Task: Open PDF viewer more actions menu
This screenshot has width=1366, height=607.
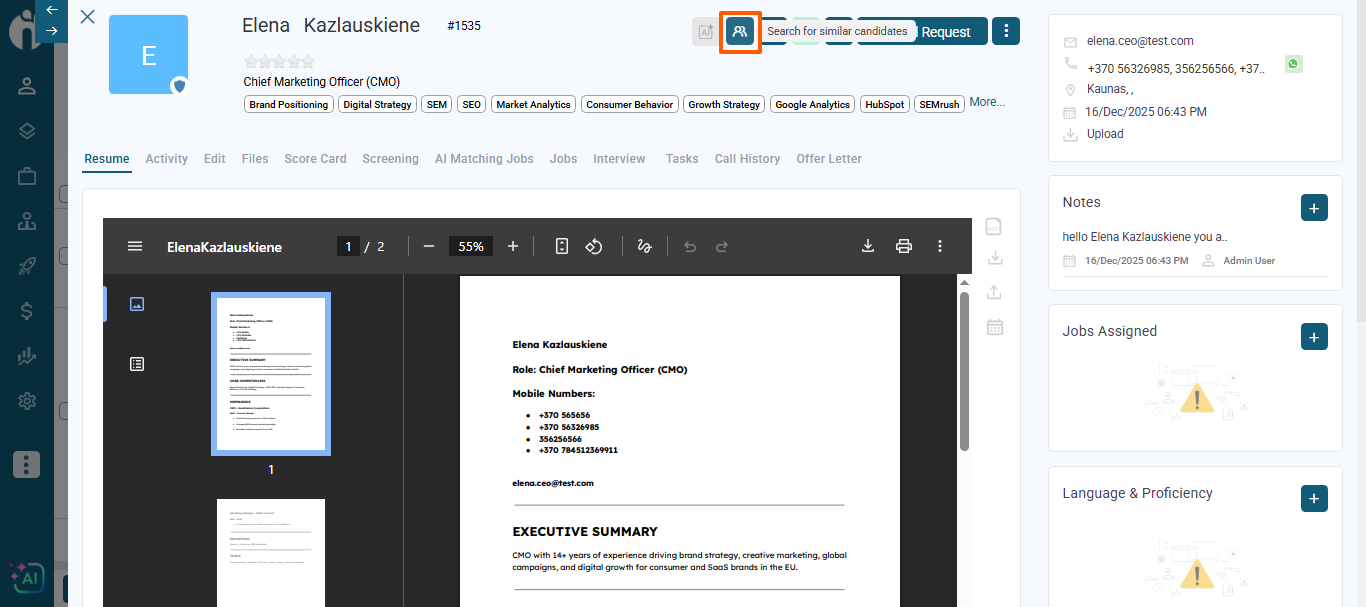Action: [x=939, y=246]
